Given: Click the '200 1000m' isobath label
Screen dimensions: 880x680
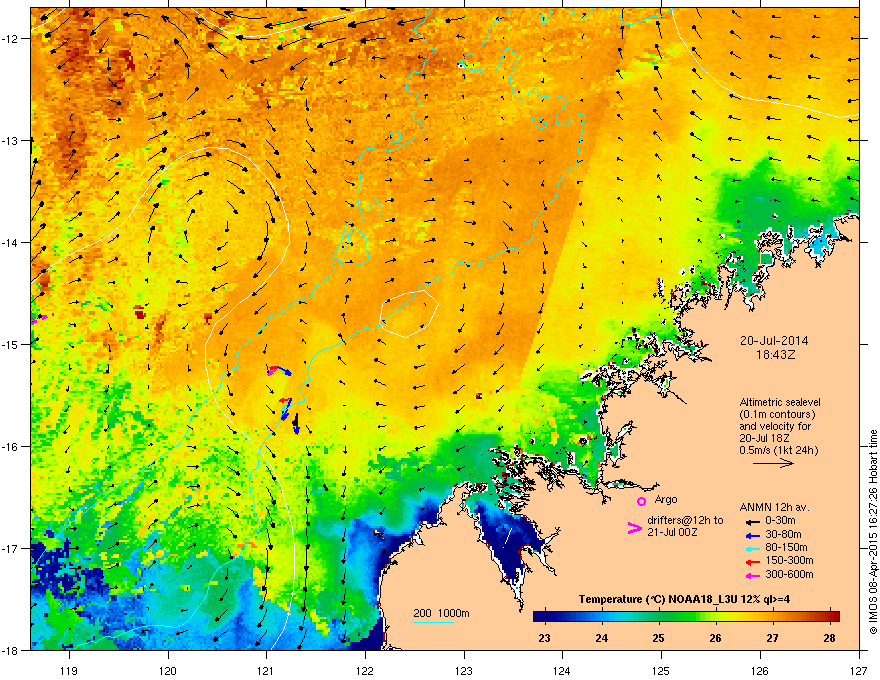Looking at the screenshot, I should click(441, 613).
